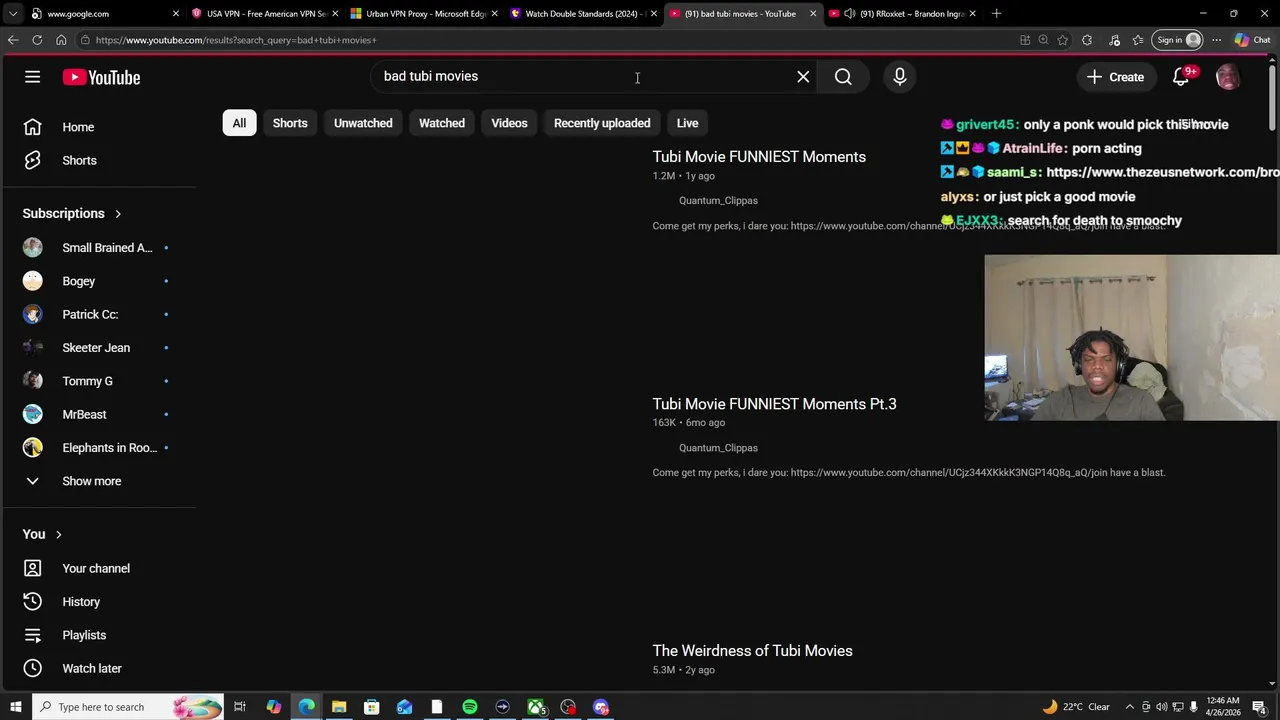Open the Windows Start menu
The width and height of the screenshot is (1280, 720).
coord(15,707)
